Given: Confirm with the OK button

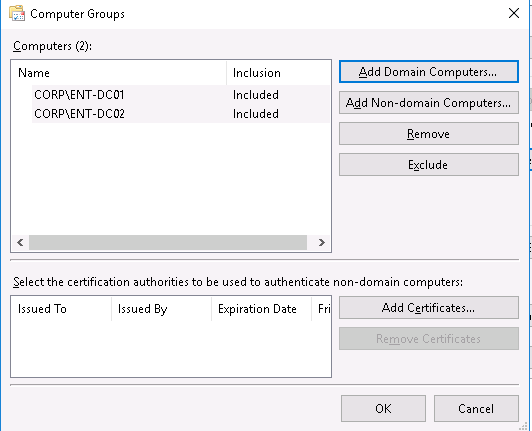Looking at the screenshot, I should click(x=383, y=409).
